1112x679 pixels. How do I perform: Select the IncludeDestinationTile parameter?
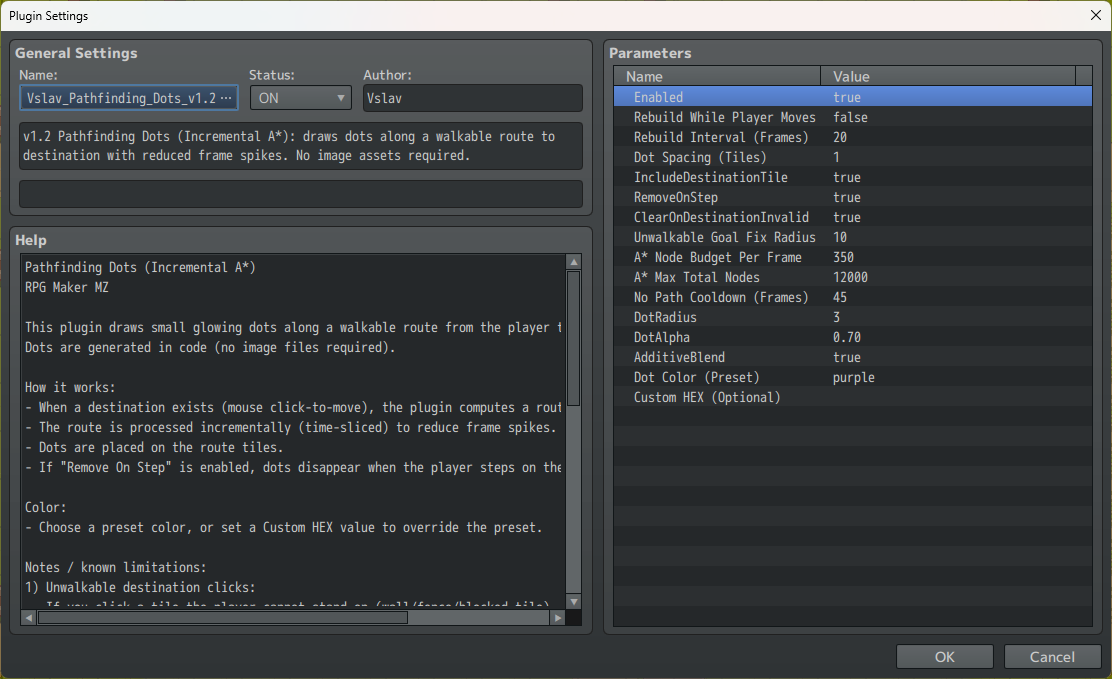852,177
